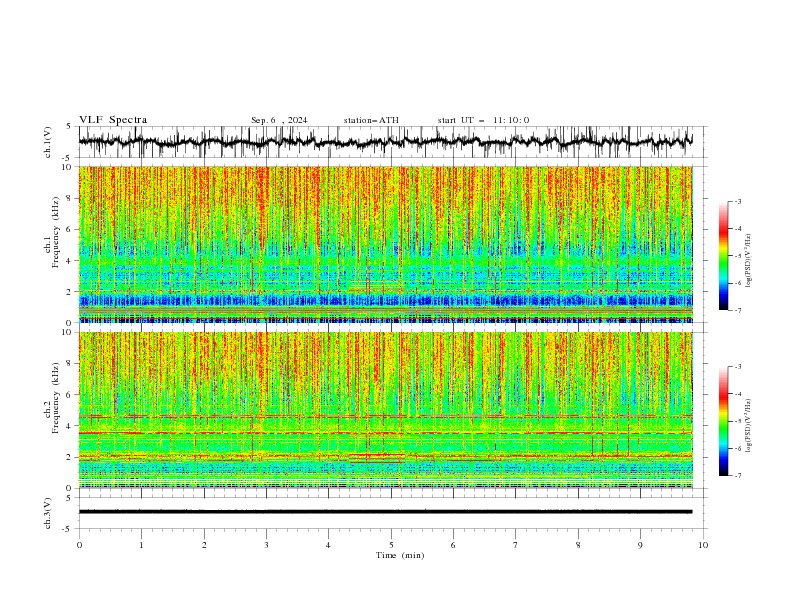Click the "-7" label on lower color bar

click(x=737, y=475)
